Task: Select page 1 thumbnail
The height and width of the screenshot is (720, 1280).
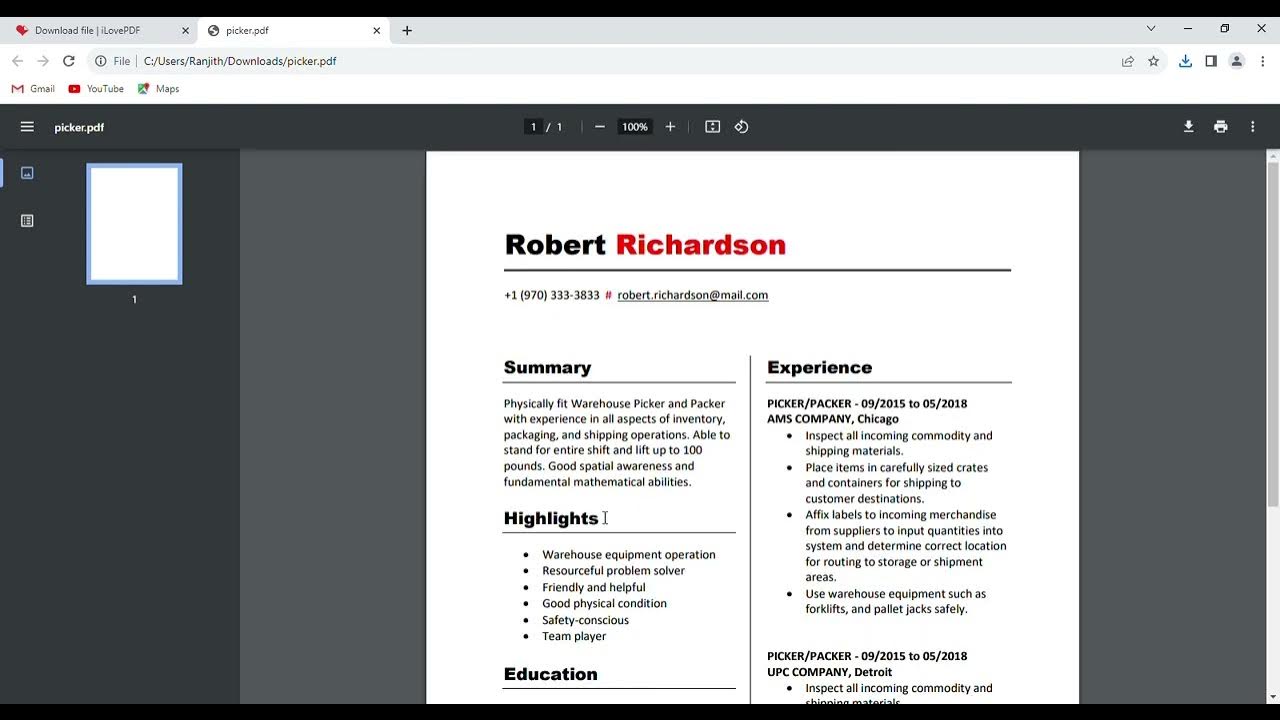Action: 134,224
